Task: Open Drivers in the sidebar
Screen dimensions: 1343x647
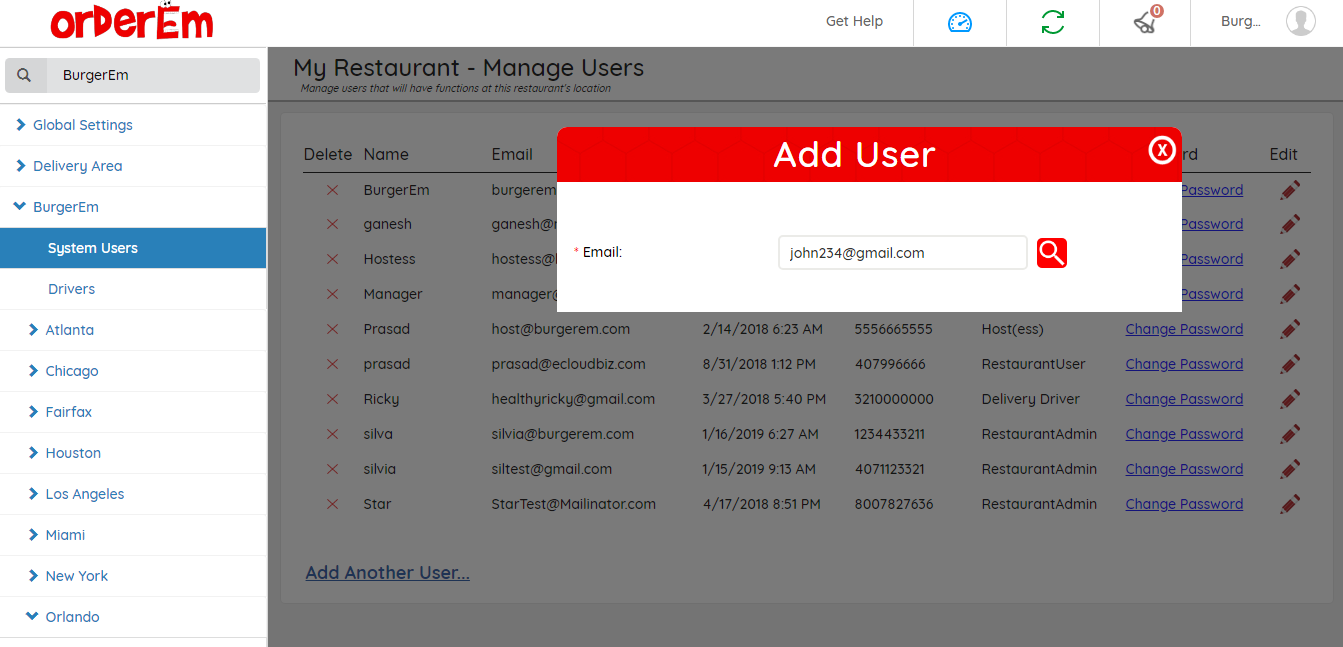Action: coord(71,289)
